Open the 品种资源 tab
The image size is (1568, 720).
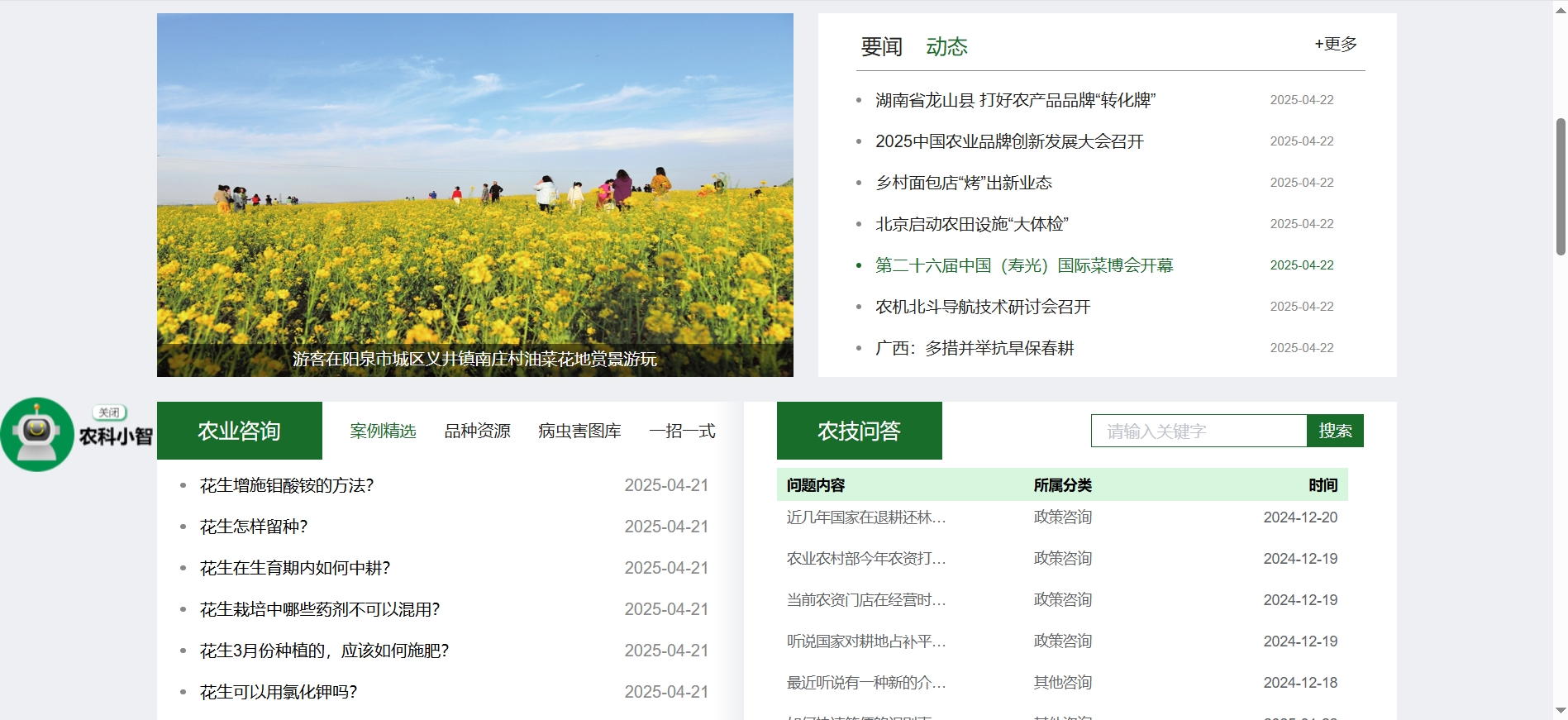[x=477, y=432]
